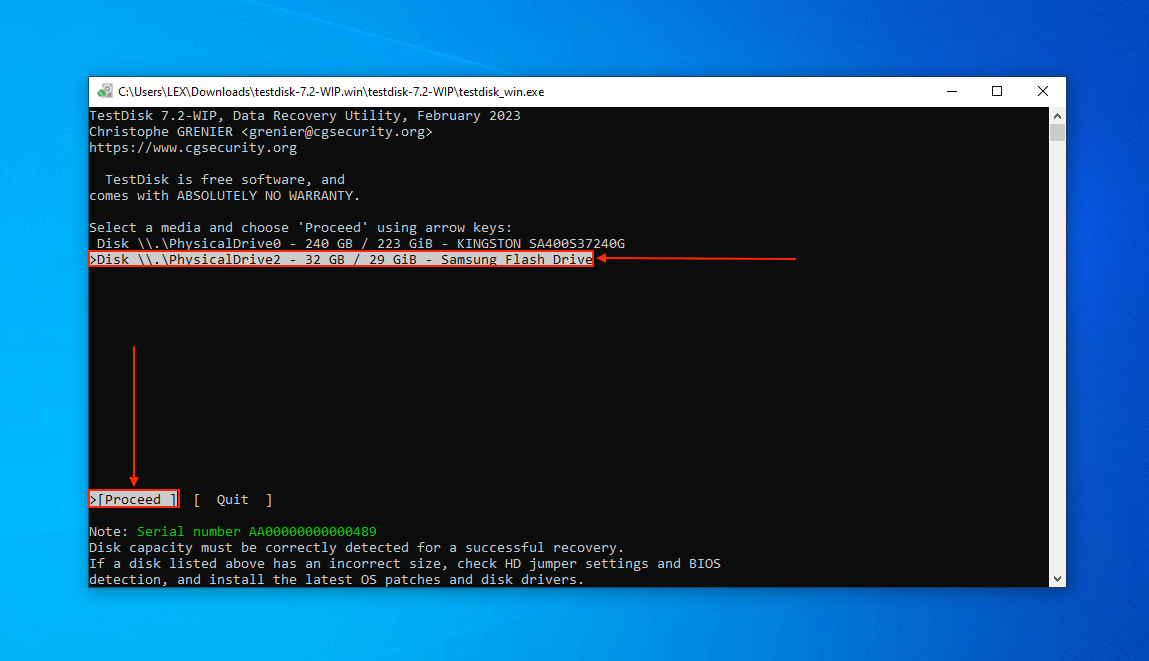This screenshot has height=661, width=1149.
Task: Minimize the testdisk_win.exe console window
Action: coord(951,91)
